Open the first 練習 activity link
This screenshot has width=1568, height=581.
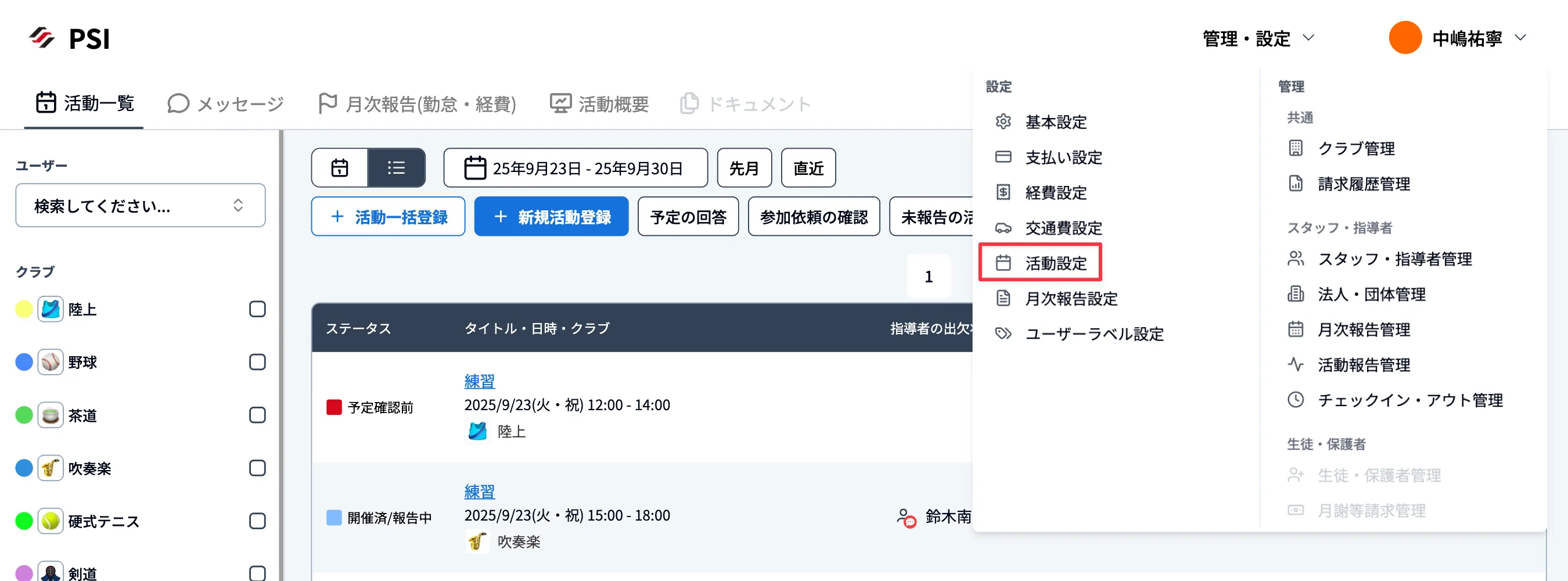(x=479, y=380)
